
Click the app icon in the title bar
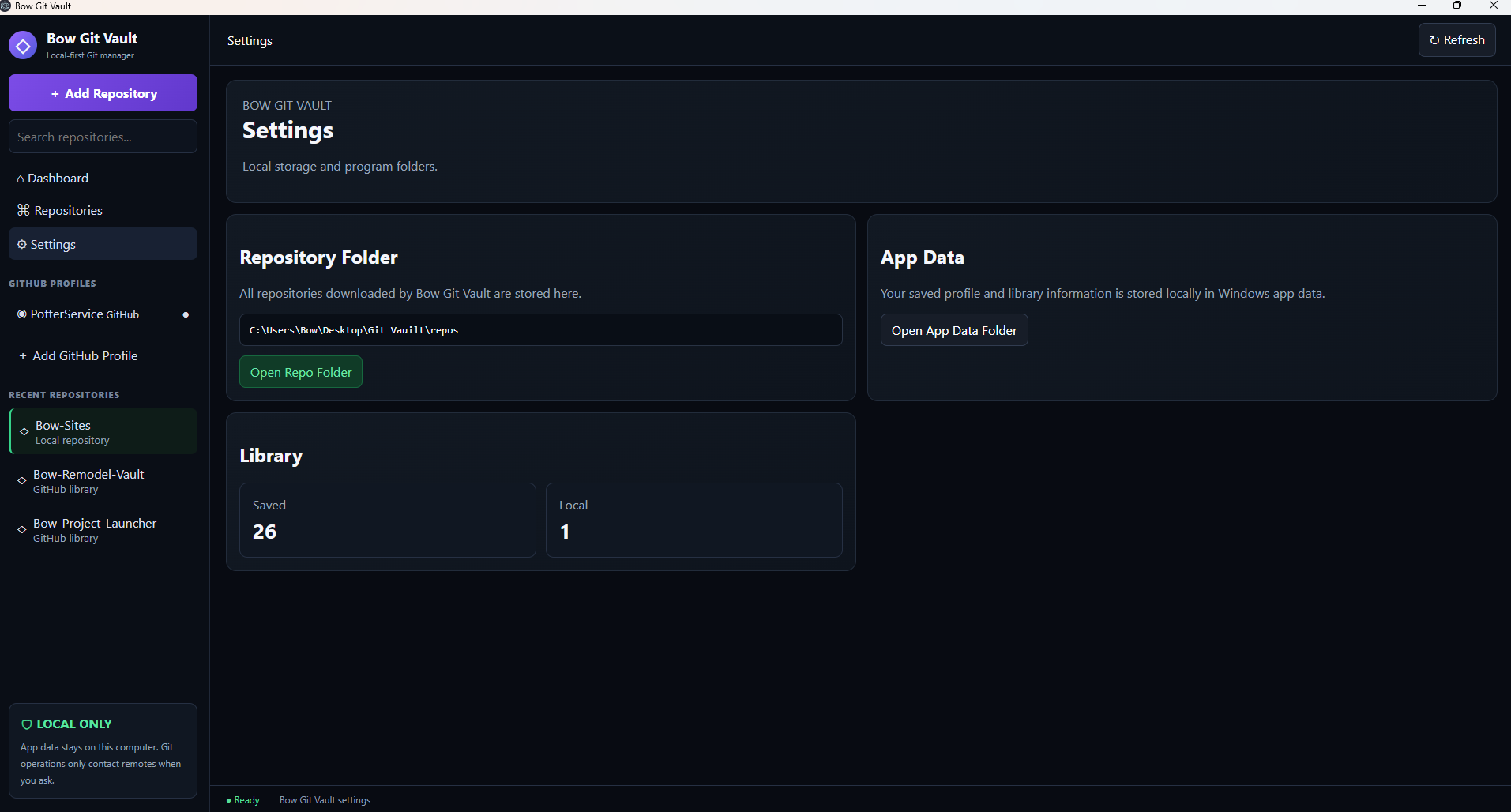tap(6, 6)
